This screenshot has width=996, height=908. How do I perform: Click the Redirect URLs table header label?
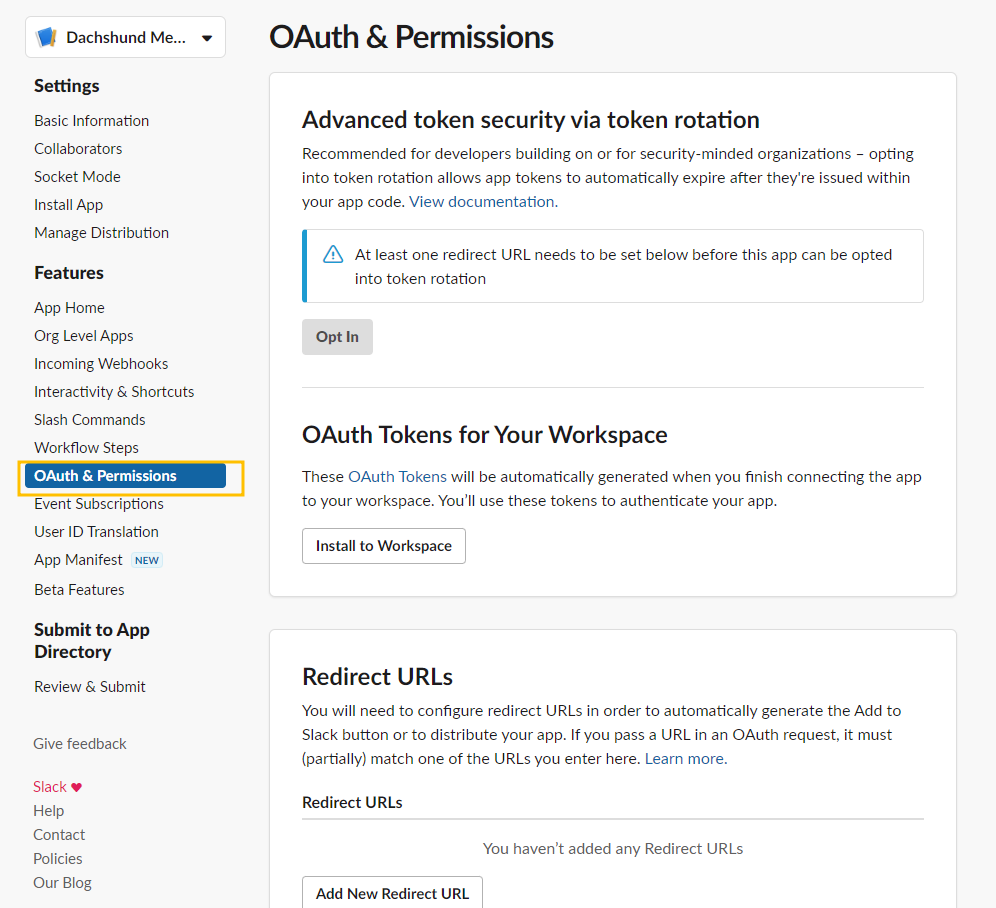pyautogui.click(x=353, y=803)
